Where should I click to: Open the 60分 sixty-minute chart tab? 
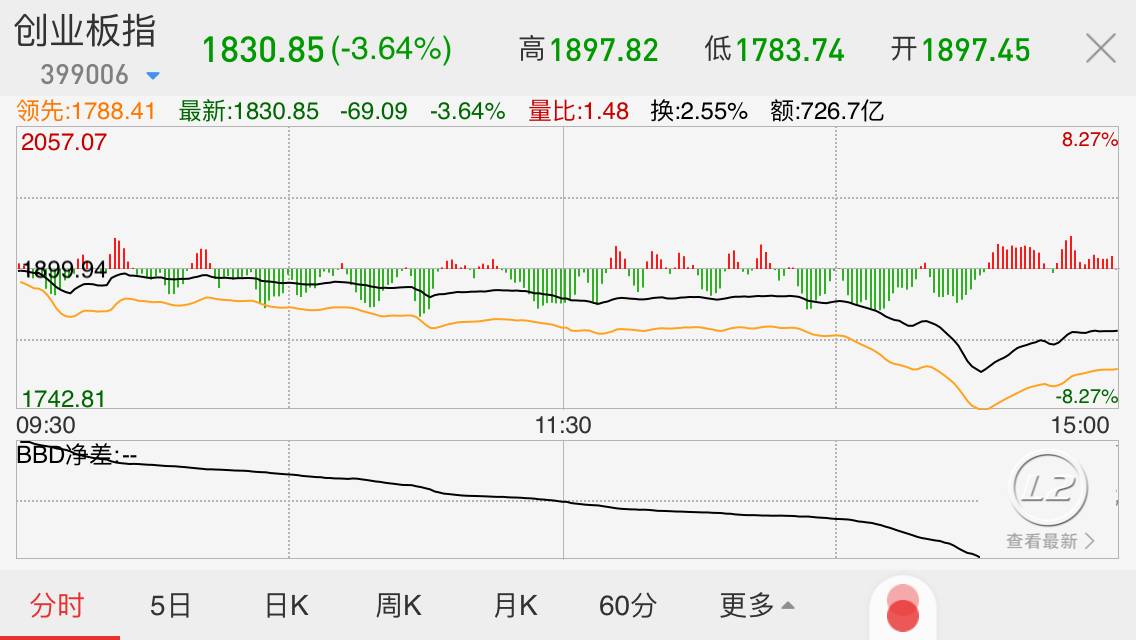[x=628, y=606]
